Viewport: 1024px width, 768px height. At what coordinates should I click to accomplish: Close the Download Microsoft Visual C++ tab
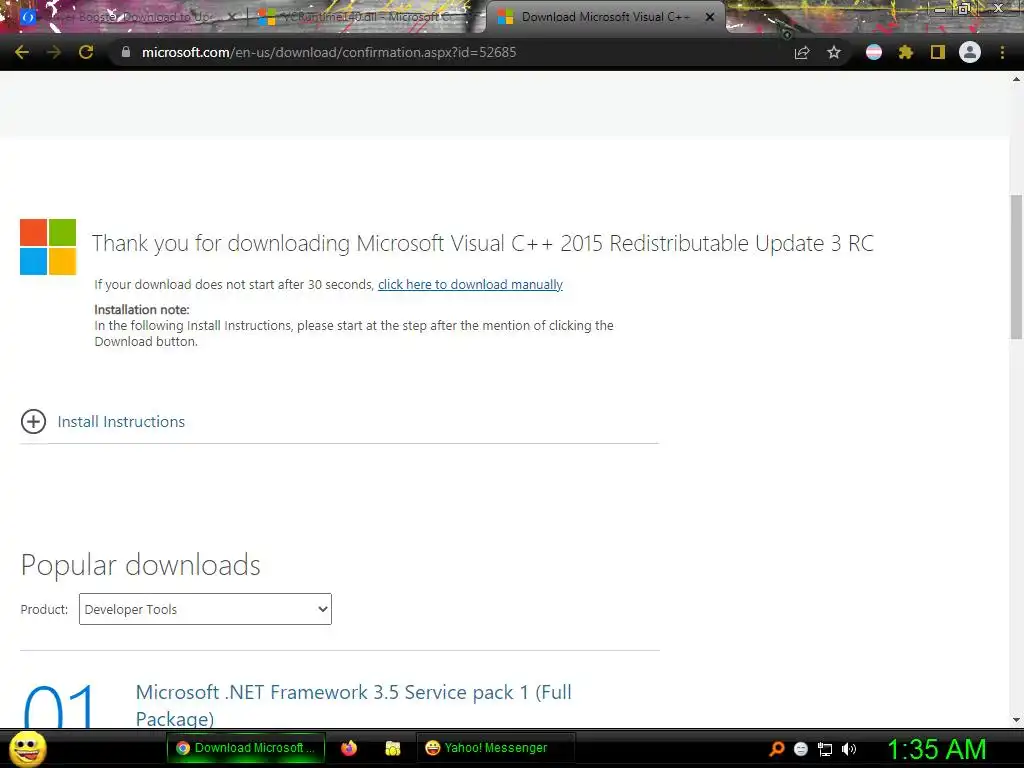(x=710, y=17)
